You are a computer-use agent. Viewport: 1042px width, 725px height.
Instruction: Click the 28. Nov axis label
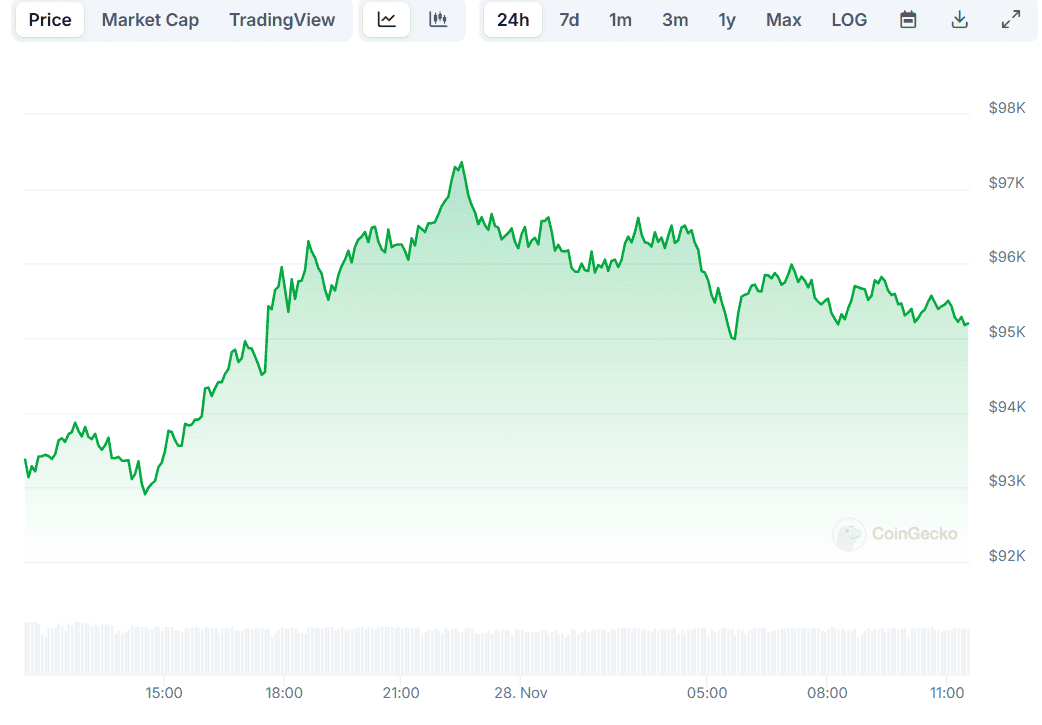520,692
